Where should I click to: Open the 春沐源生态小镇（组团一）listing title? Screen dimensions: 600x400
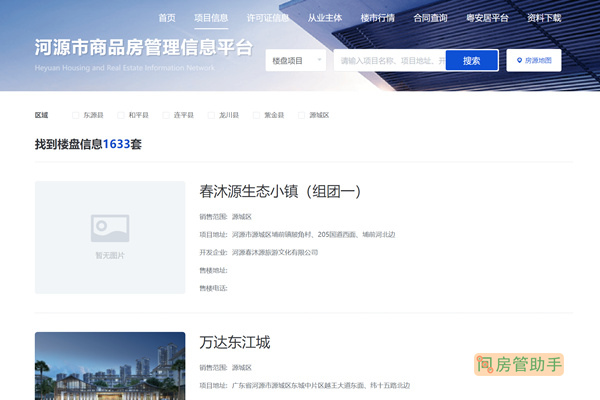(x=280, y=191)
